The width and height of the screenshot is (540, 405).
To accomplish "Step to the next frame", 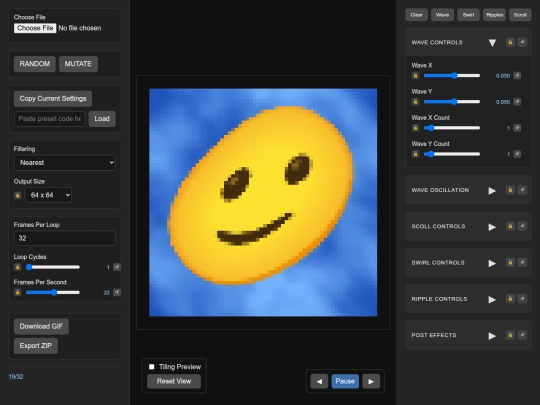I will pos(371,381).
